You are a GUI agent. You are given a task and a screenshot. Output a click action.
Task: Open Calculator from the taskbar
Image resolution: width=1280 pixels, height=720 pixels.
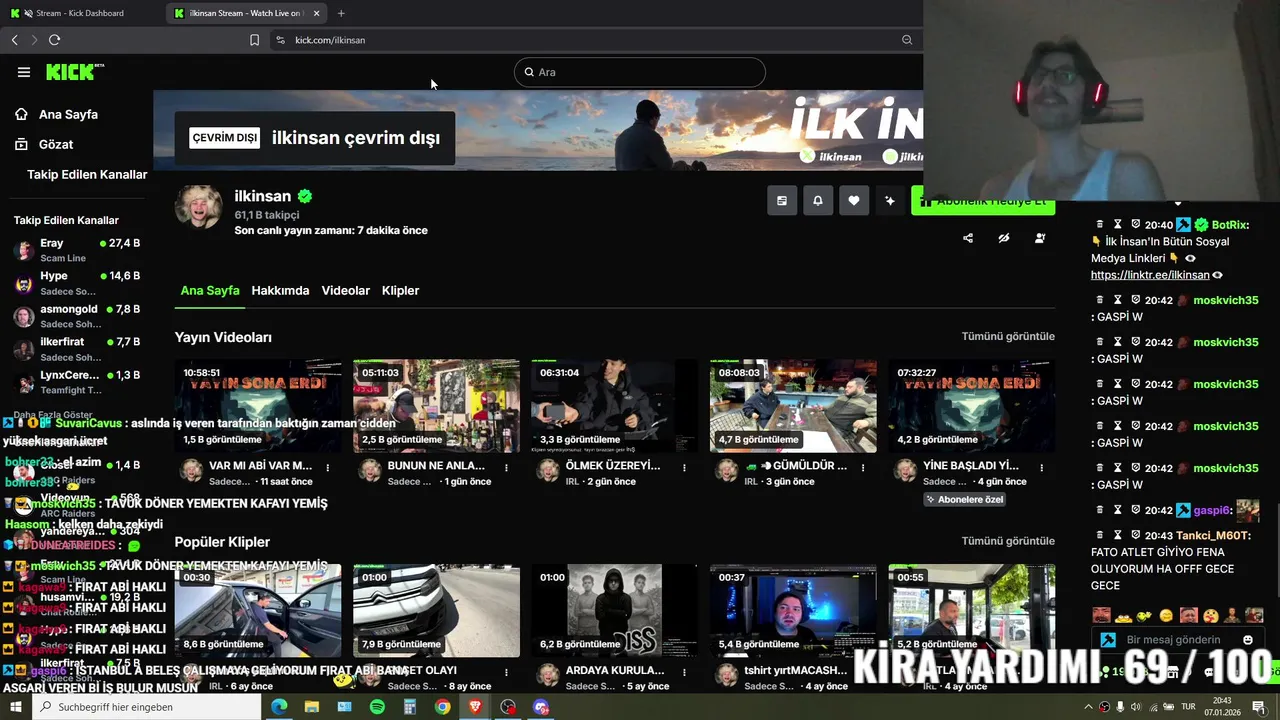[x=410, y=707]
